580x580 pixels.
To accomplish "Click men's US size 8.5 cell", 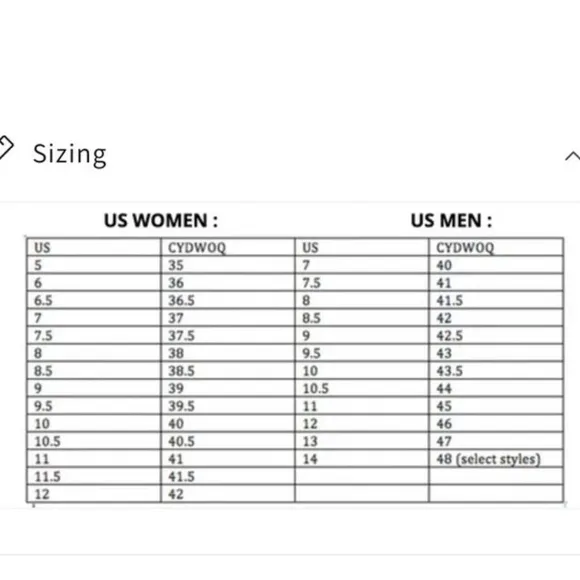I will [x=362, y=318].
